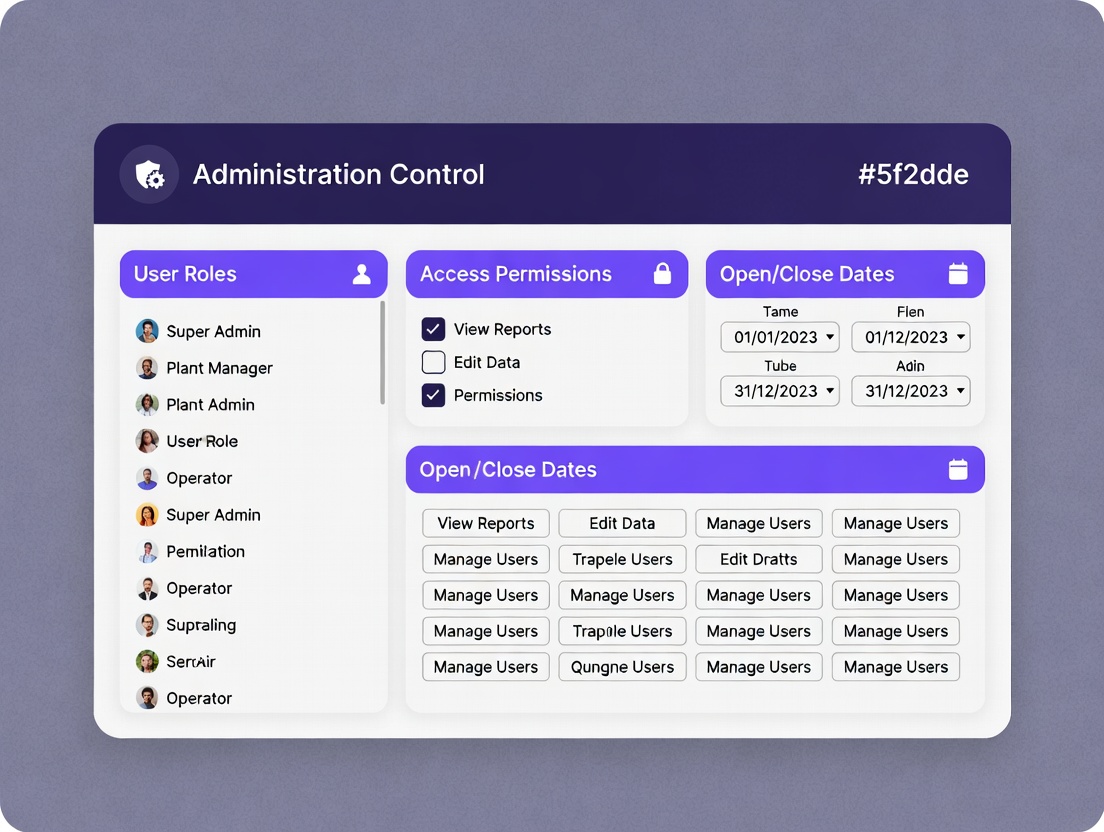Click the SertAir avatar icon
This screenshot has height=832, width=1104.
(147, 661)
